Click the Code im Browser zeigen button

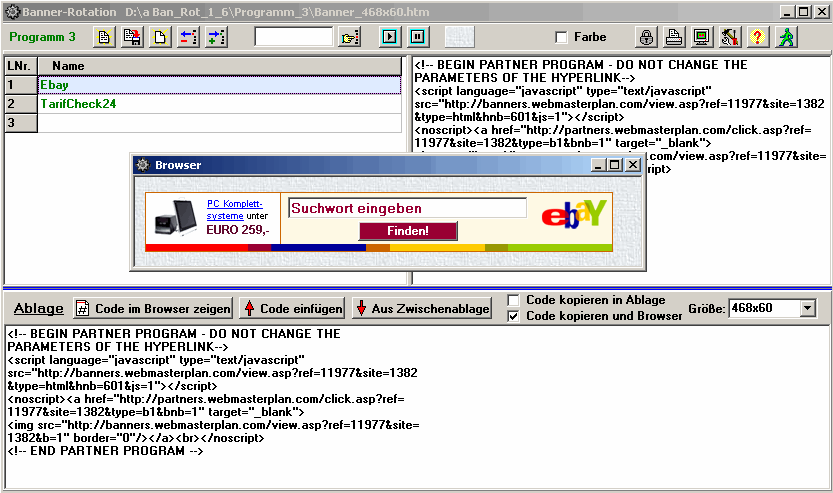click(x=153, y=309)
